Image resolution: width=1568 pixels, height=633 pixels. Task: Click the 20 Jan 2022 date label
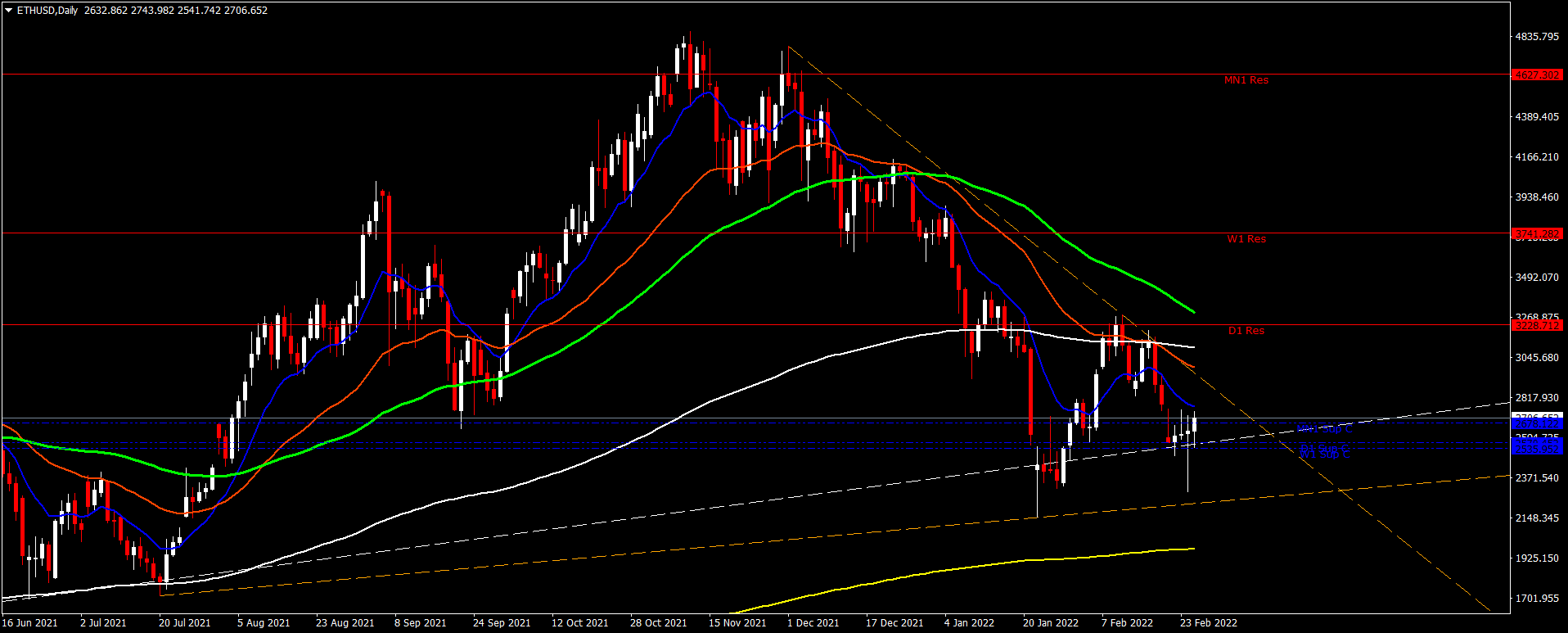(1051, 623)
